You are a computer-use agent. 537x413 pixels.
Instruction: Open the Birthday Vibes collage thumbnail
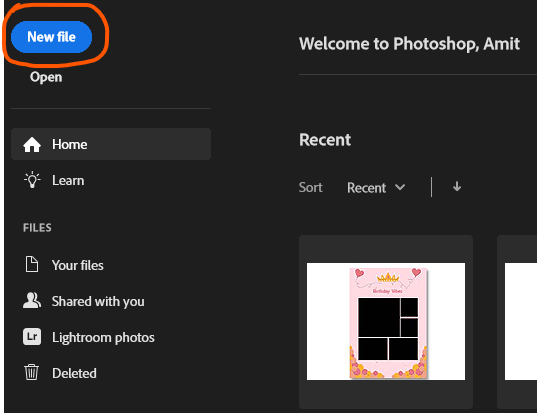pyautogui.click(x=386, y=322)
